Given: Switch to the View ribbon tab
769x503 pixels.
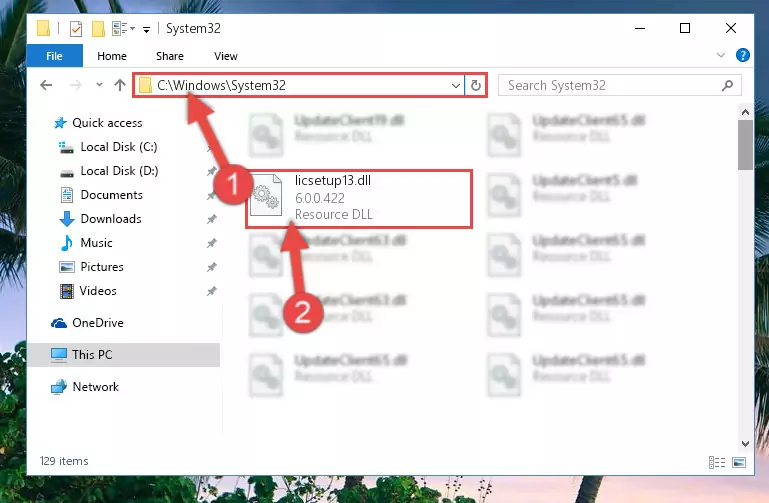Looking at the screenshot, I should (x=226, y=56).
